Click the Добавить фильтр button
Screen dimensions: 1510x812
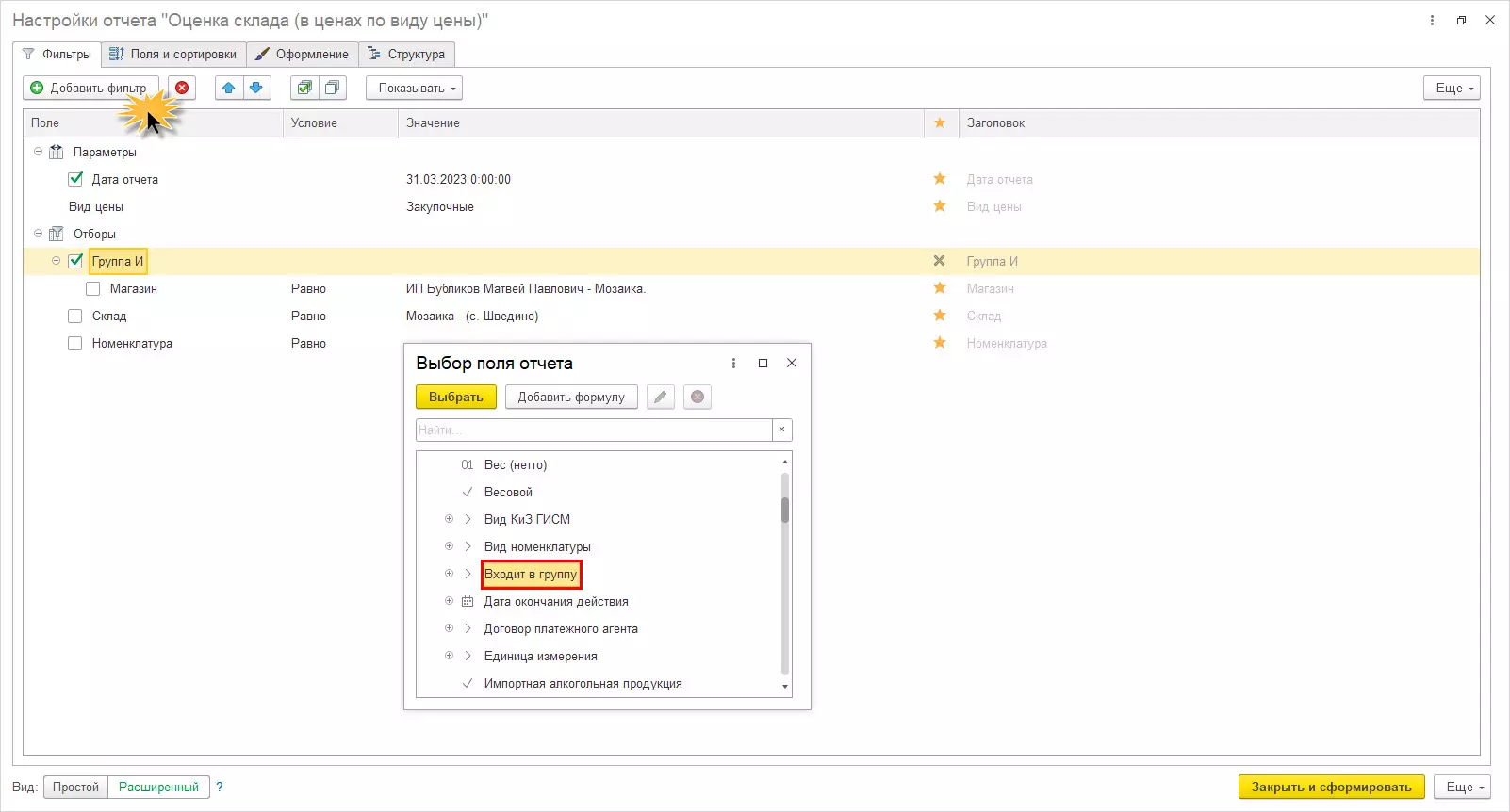[90, 88]
